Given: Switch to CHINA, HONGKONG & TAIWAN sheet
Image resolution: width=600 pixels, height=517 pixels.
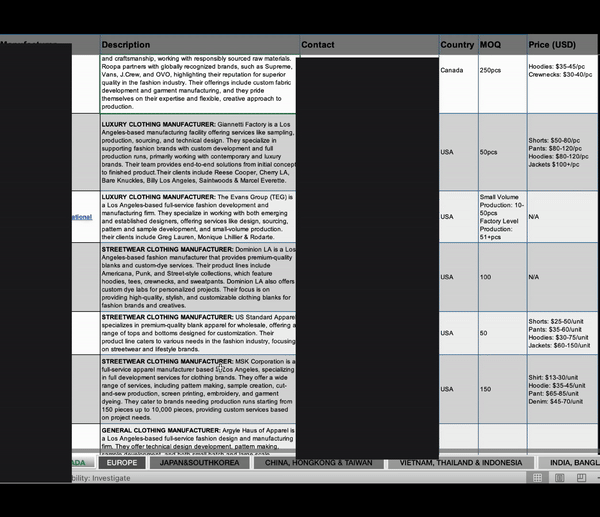Looking at the screenshot, I should click(316, 463).
